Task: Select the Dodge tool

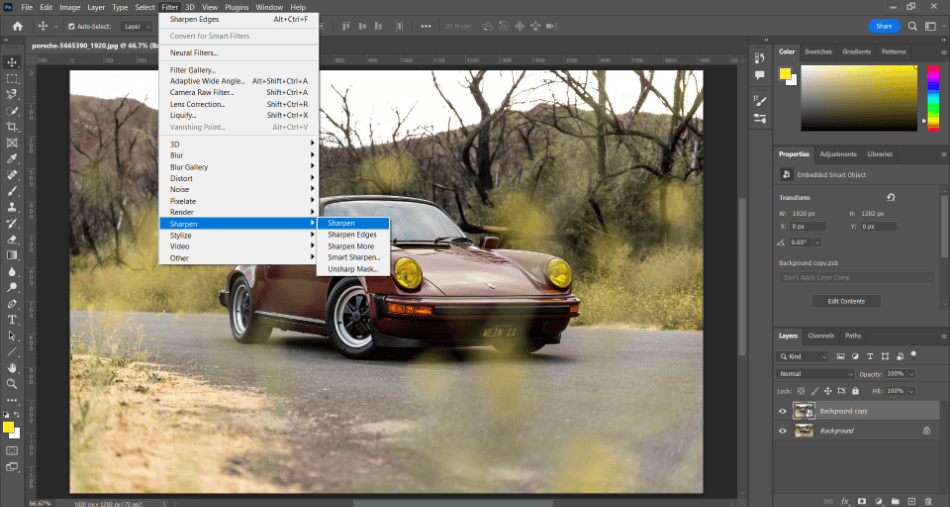Action: coord(12,287)
